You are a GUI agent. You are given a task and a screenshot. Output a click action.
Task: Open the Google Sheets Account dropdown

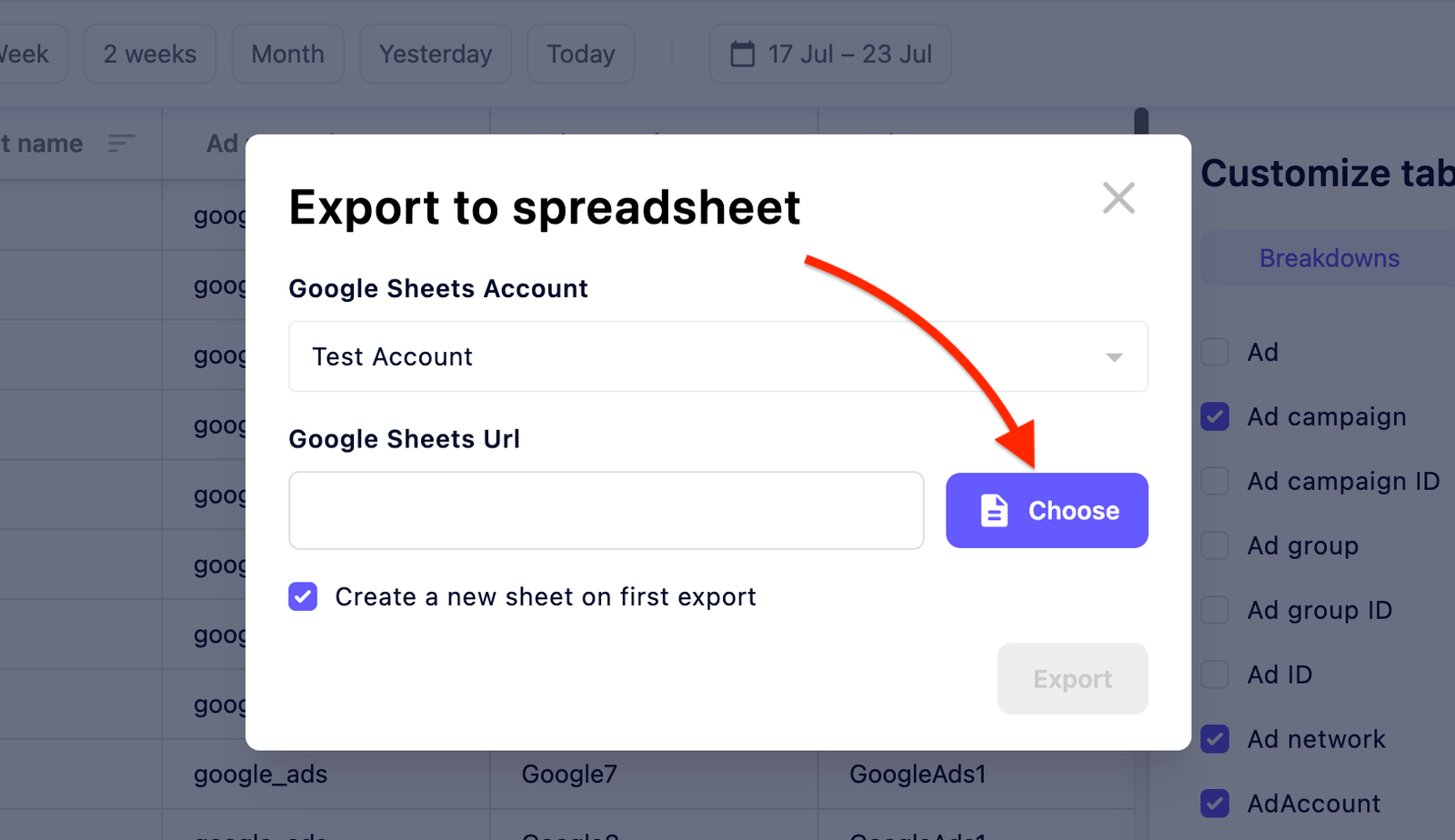(717, 356)
